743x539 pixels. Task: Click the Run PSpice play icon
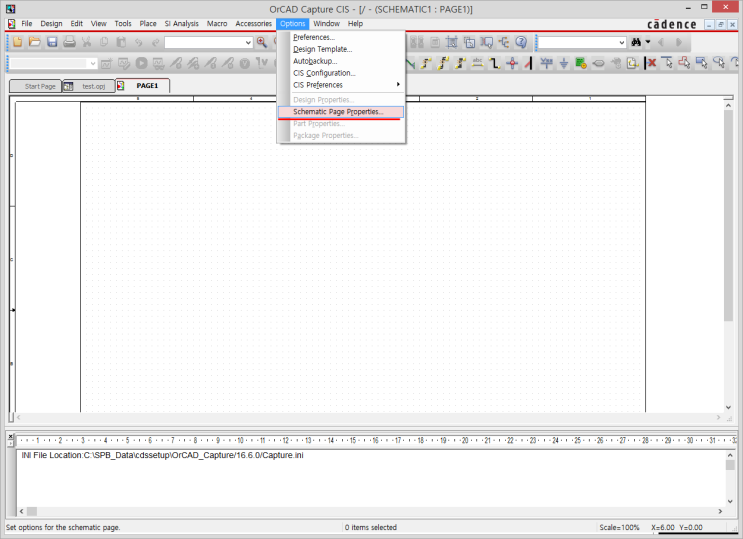[x=141, y=63]
